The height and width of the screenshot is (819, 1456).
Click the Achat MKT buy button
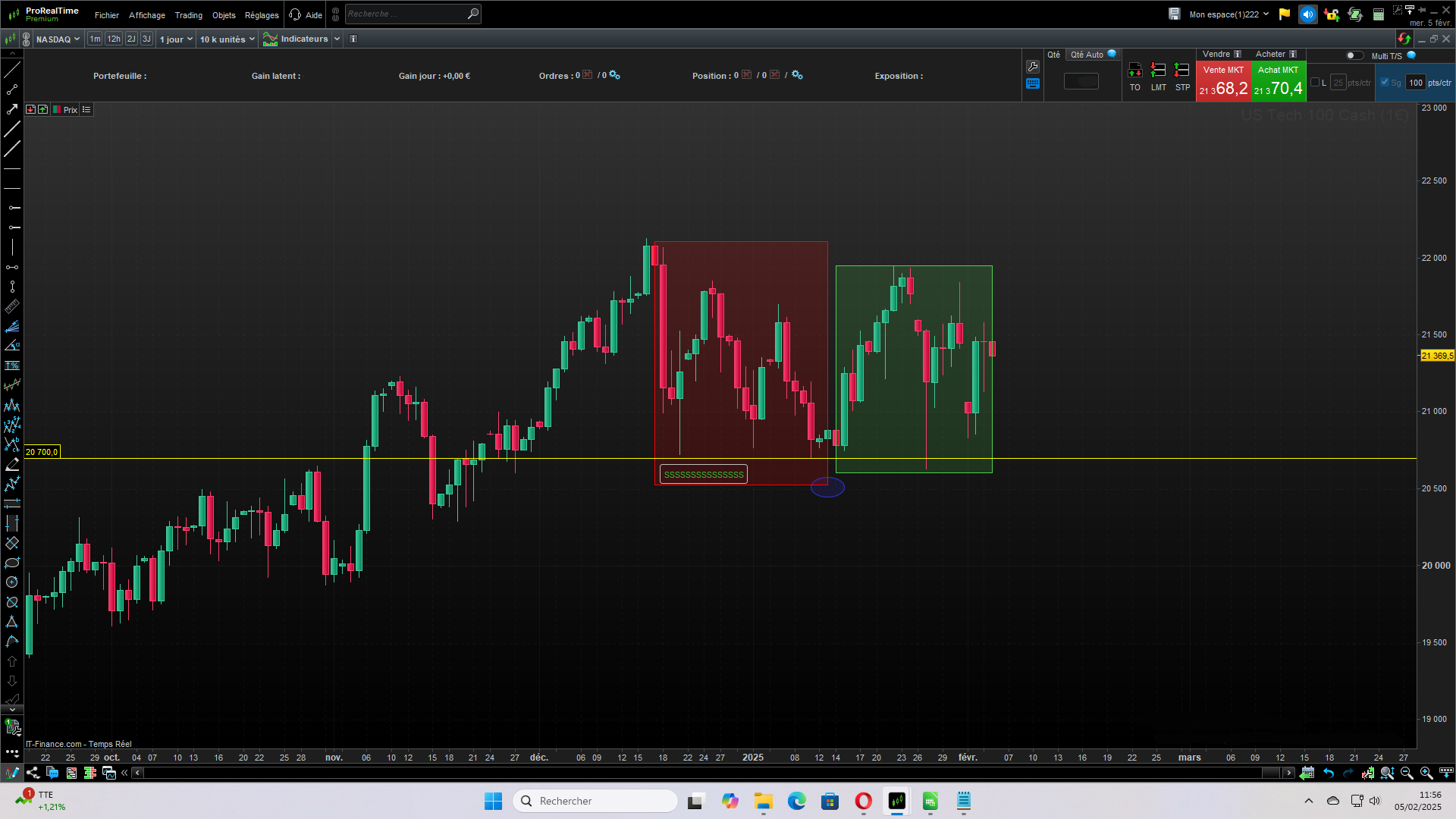tap(1278, 82)
